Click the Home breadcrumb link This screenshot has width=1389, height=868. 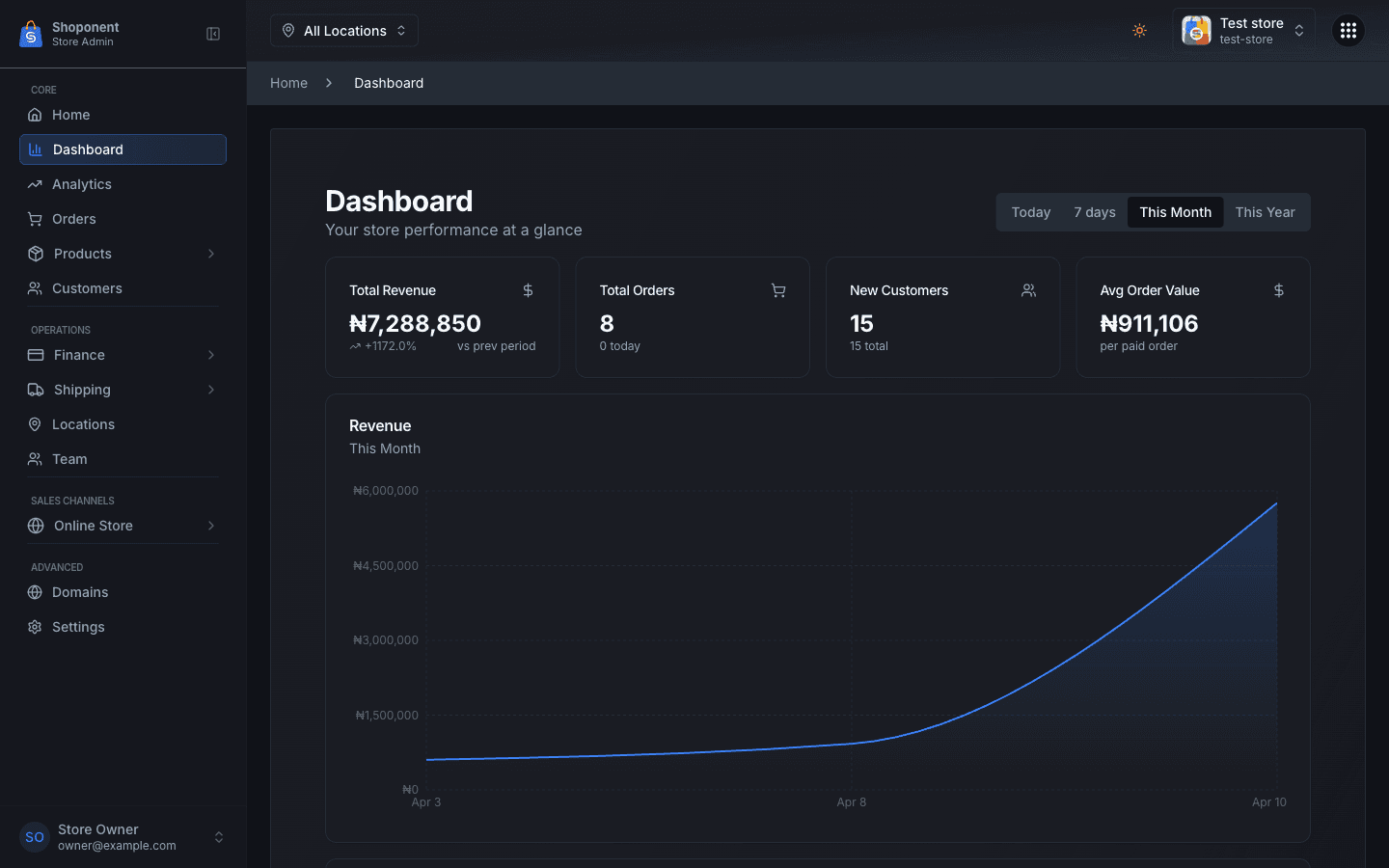288,83
